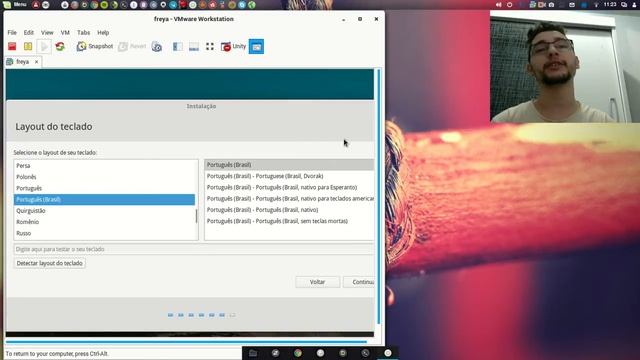Screen dimensions: 640x360
Task: Select Persa in the language list
Action: tap(104, 166)
